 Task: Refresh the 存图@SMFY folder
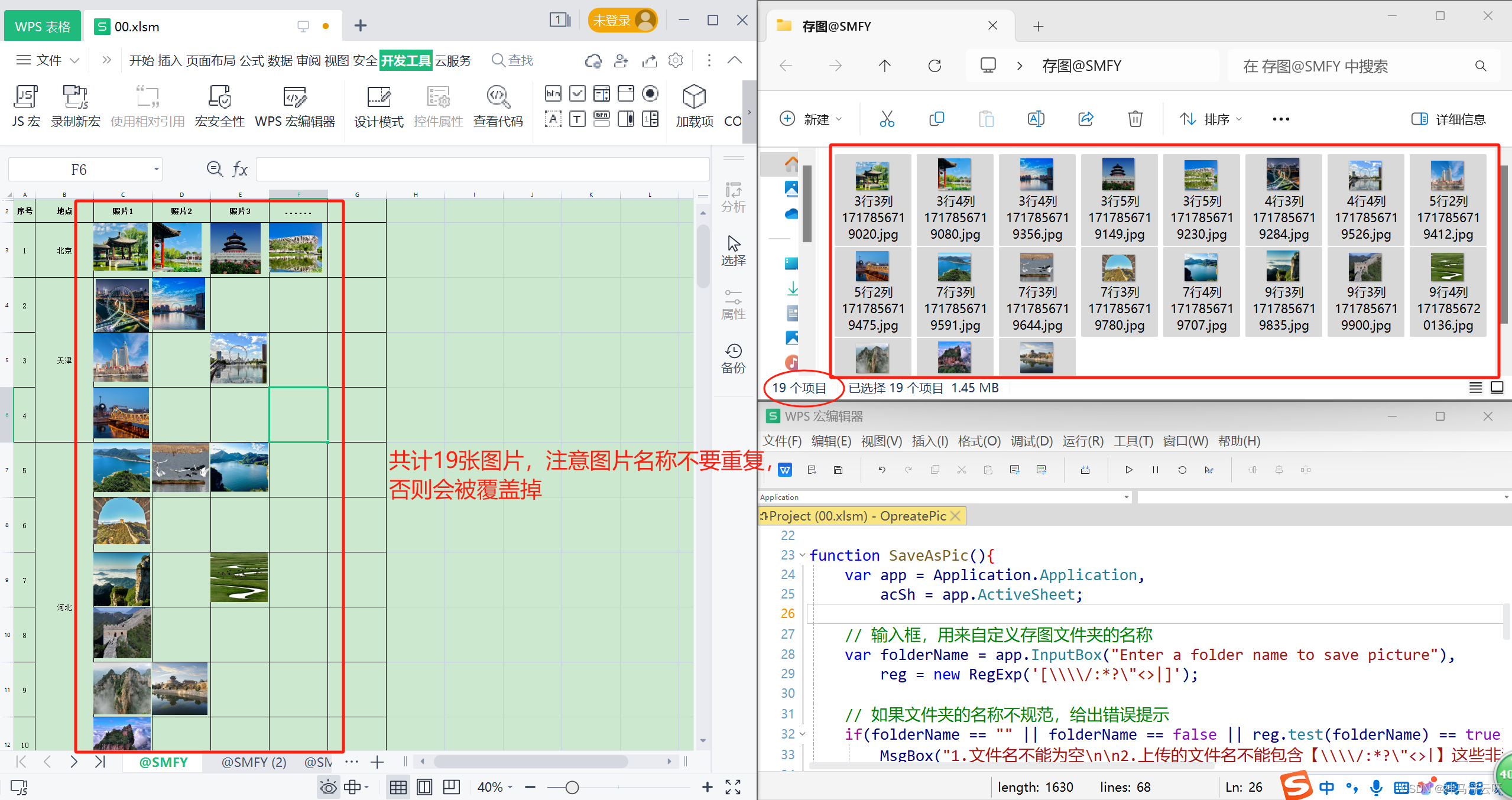935,66
